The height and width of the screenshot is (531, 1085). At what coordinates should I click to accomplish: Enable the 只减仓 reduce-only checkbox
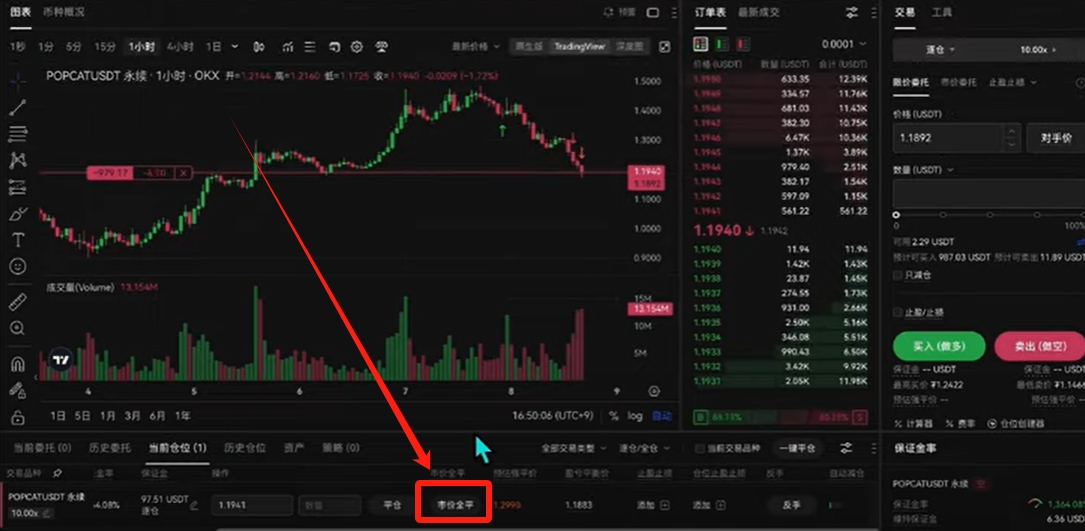coord(897,275)
